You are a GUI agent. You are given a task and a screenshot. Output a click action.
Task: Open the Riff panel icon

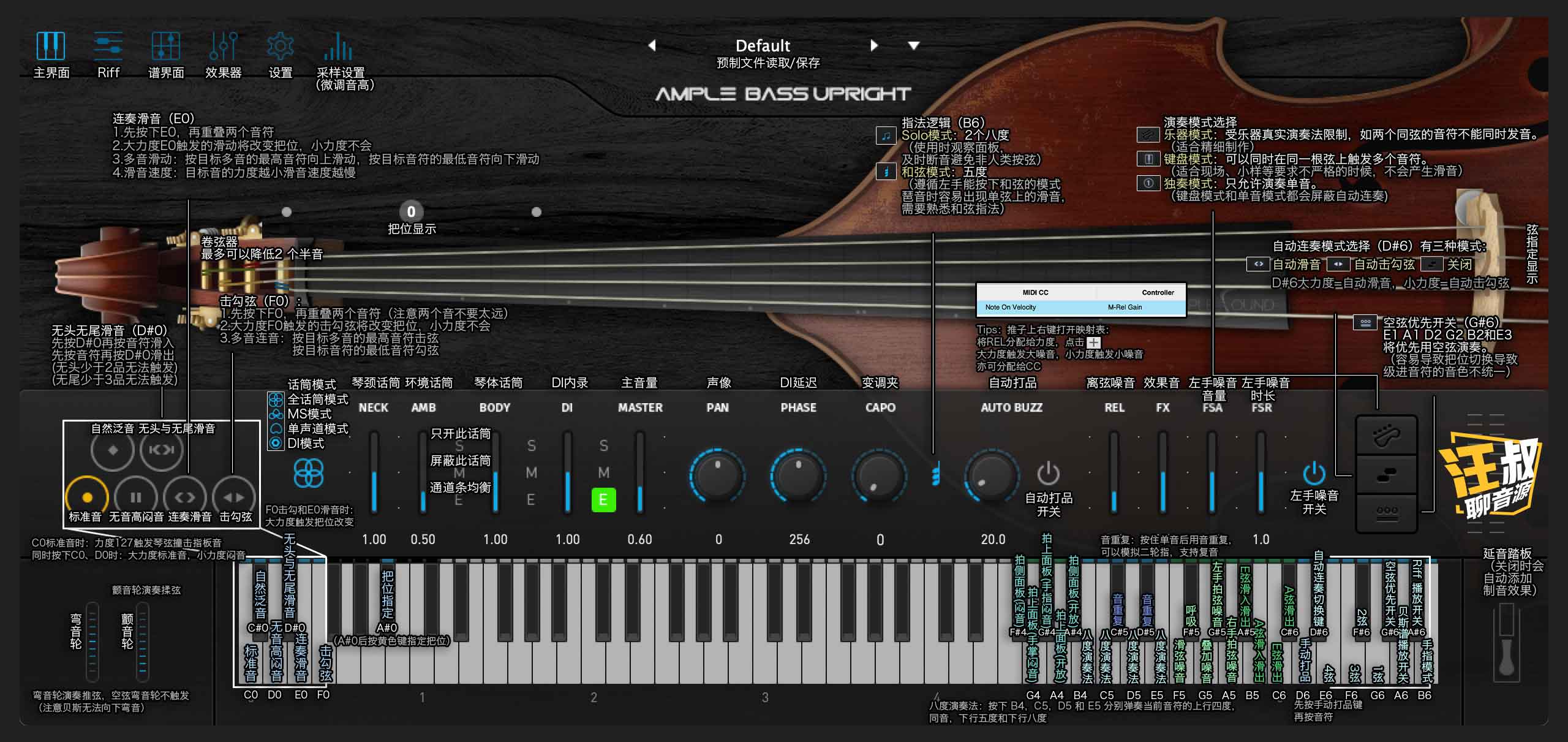(x=108, y=47)
